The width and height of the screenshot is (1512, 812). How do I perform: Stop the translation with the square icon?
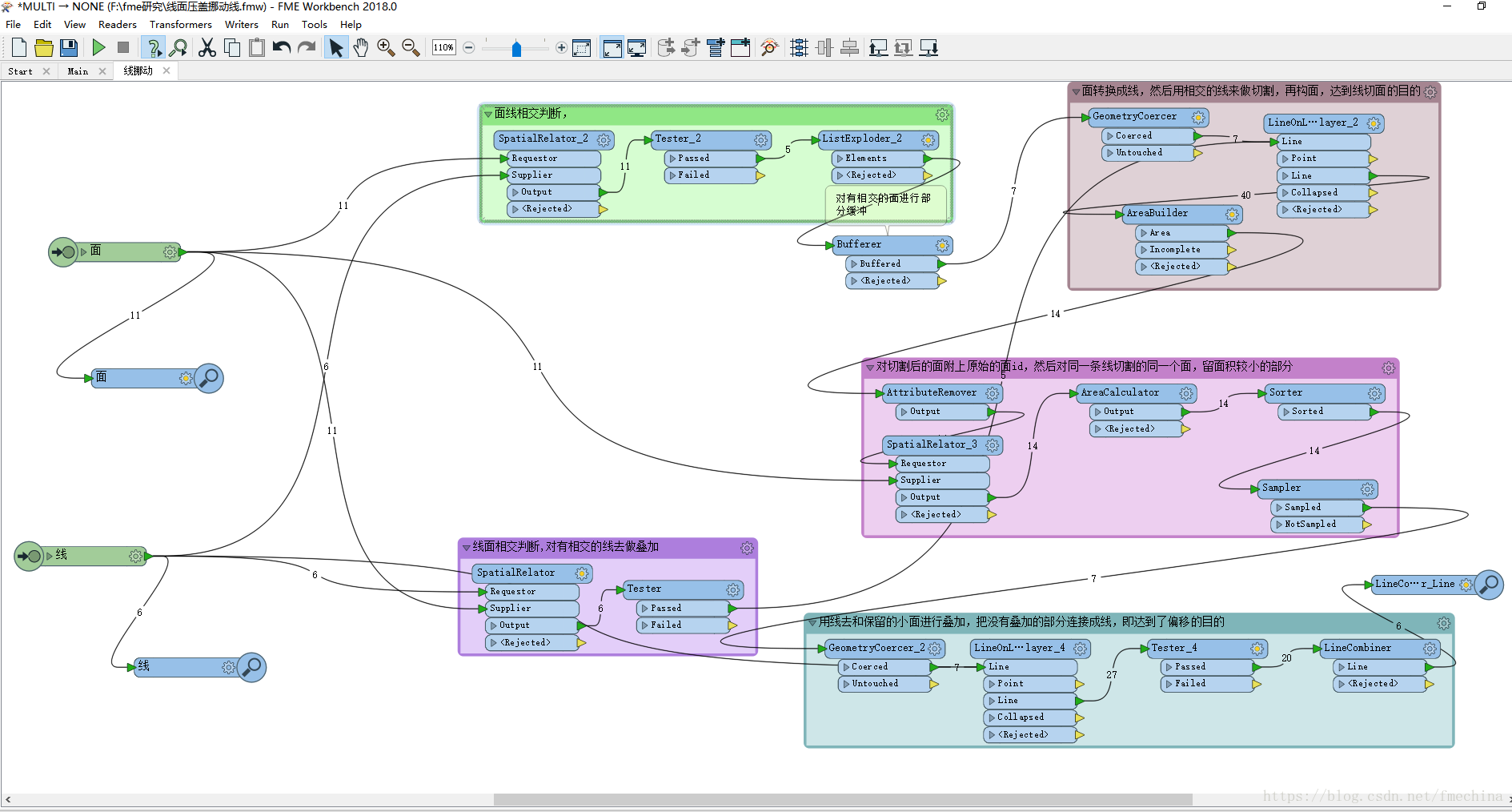point(123,48)
